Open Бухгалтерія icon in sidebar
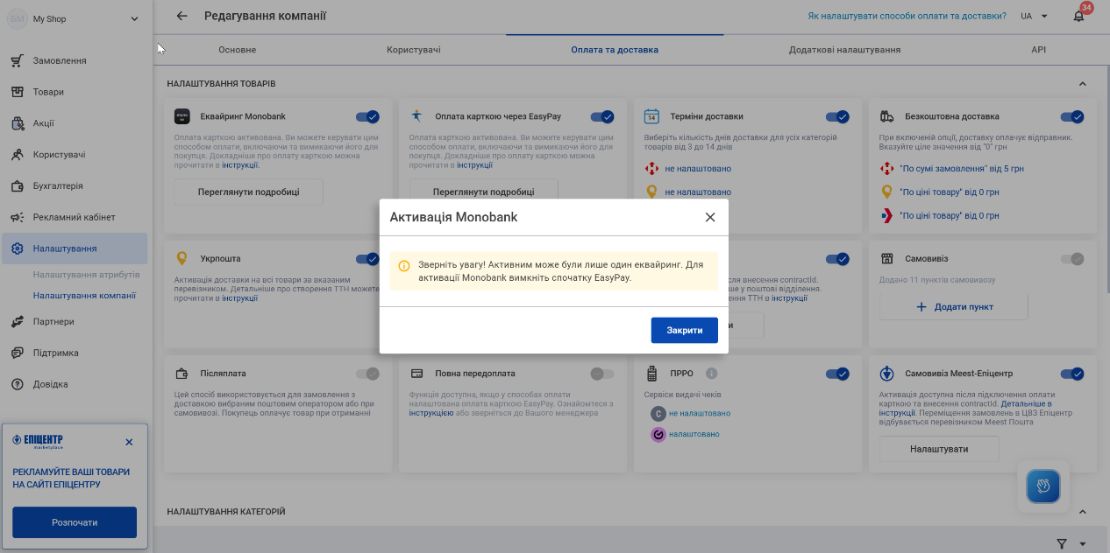Viewport: 1110px width, 553px height. click(x=18, y=186)
